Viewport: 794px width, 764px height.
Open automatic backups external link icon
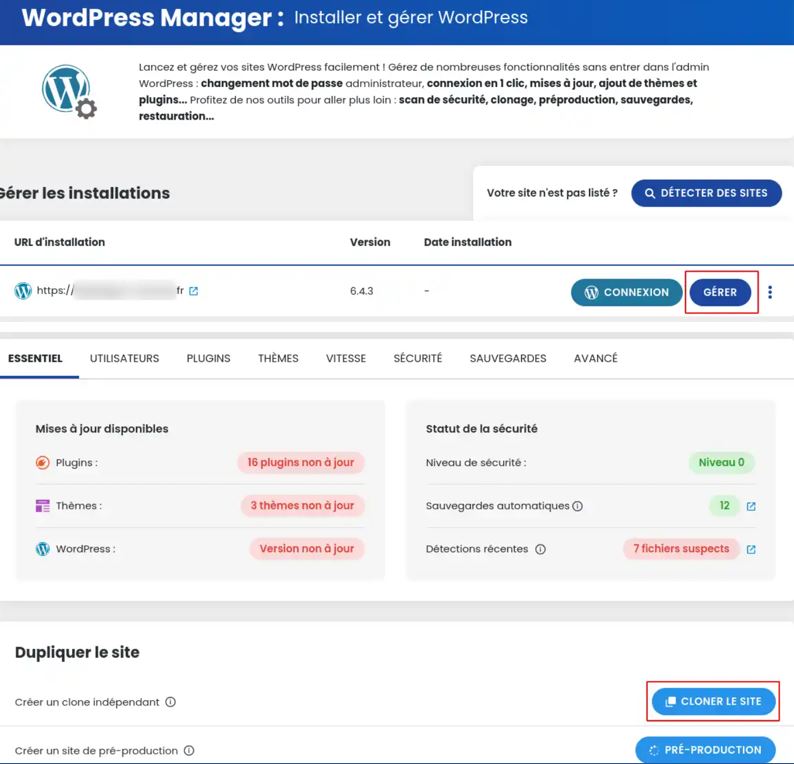(751, 506)
